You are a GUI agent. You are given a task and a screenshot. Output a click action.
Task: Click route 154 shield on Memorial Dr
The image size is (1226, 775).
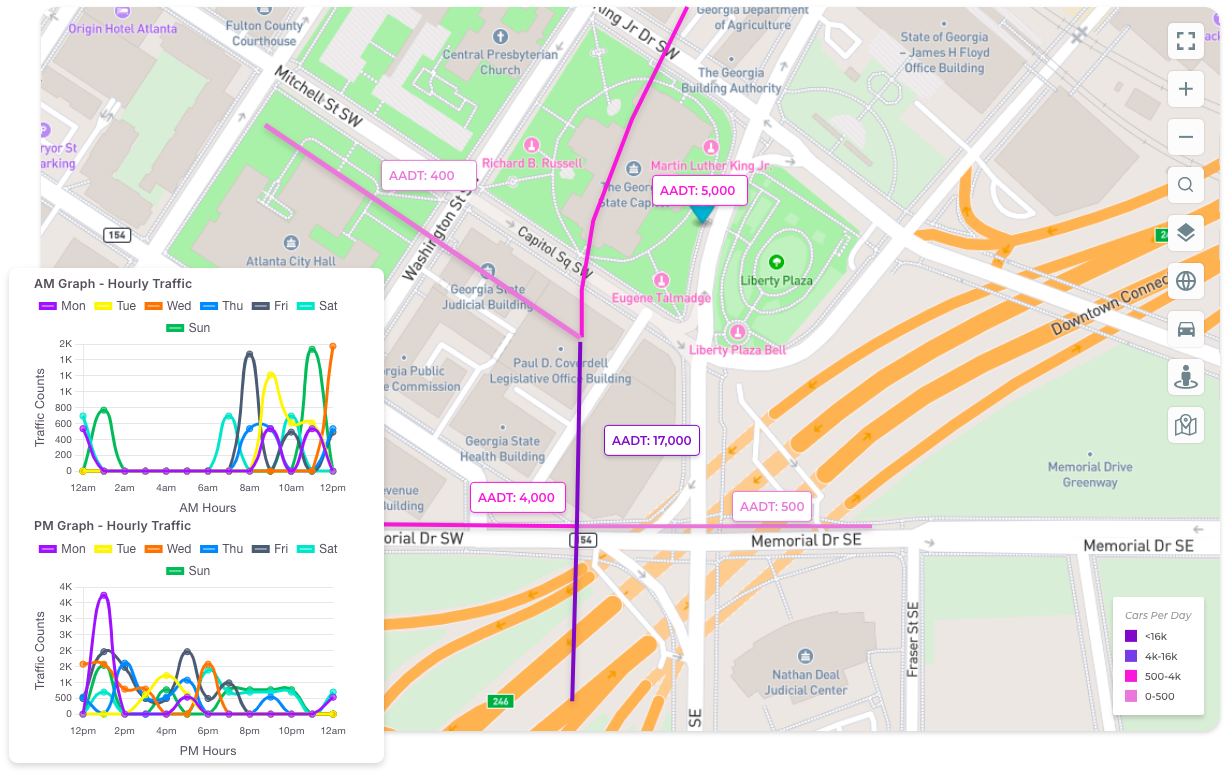pyautogui.click(x=582, y=540)
